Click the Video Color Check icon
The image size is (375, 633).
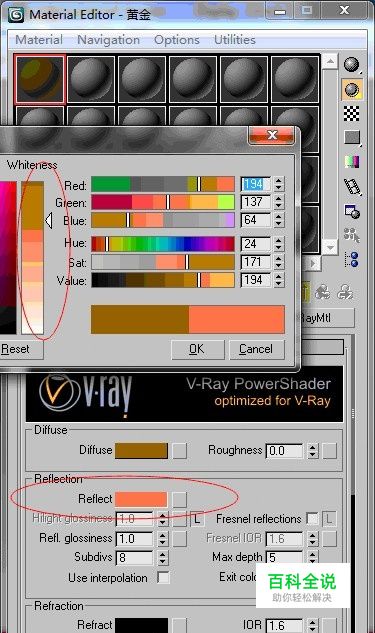click(x=352, y=162)
